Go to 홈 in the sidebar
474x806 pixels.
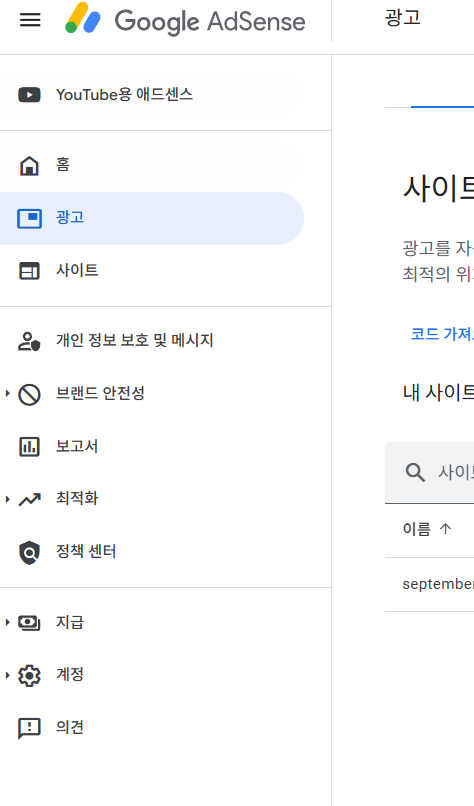click(63, 164)
